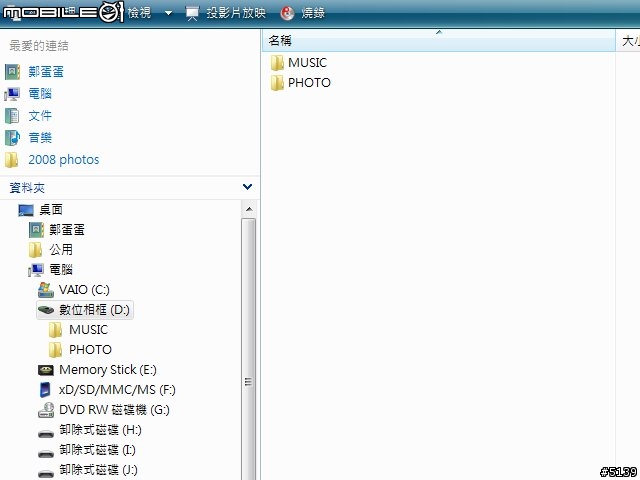The height and width of the screenshot is (480, 640).
Task: Click the Windows drive icon for VAIO (C:)
Action: [x=46, y=290]
